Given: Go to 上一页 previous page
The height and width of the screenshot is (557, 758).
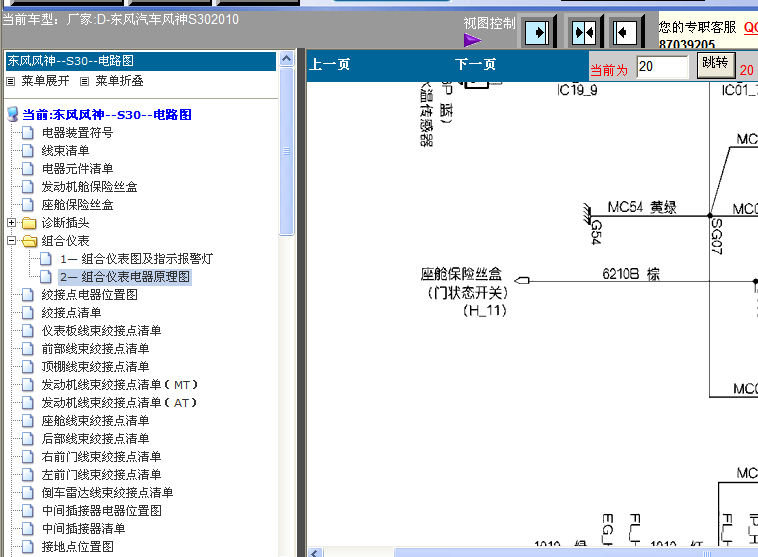Looking at the screenshot, I should coord(330,64).
